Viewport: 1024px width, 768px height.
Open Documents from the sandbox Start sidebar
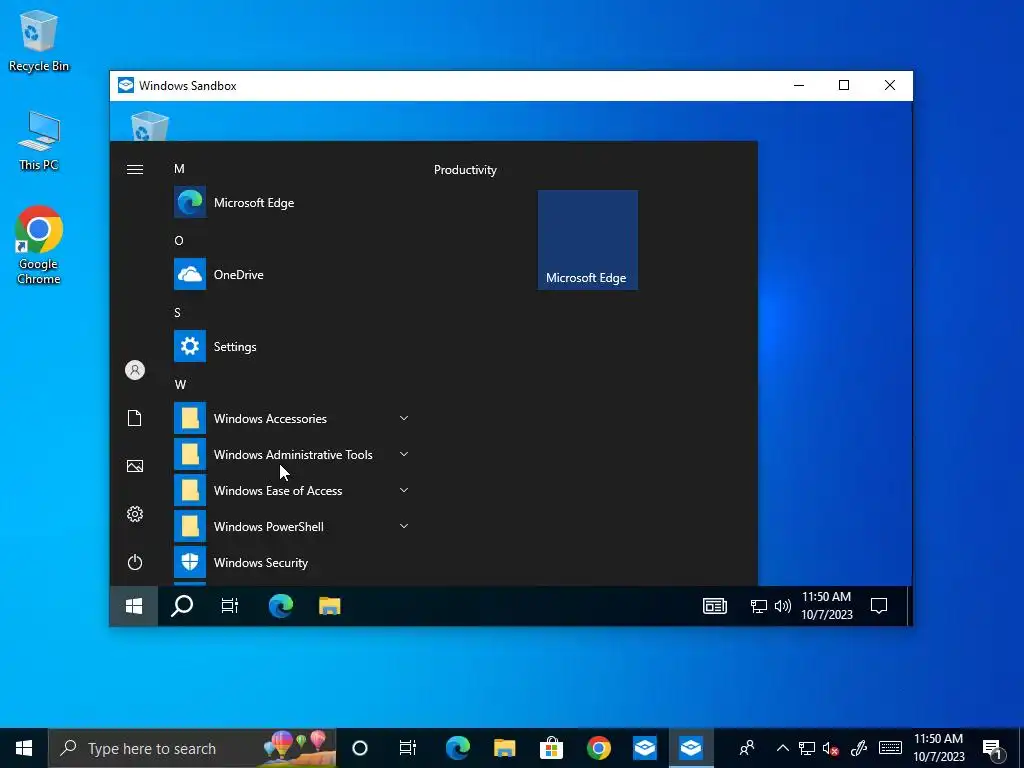(x=135, y=418)
